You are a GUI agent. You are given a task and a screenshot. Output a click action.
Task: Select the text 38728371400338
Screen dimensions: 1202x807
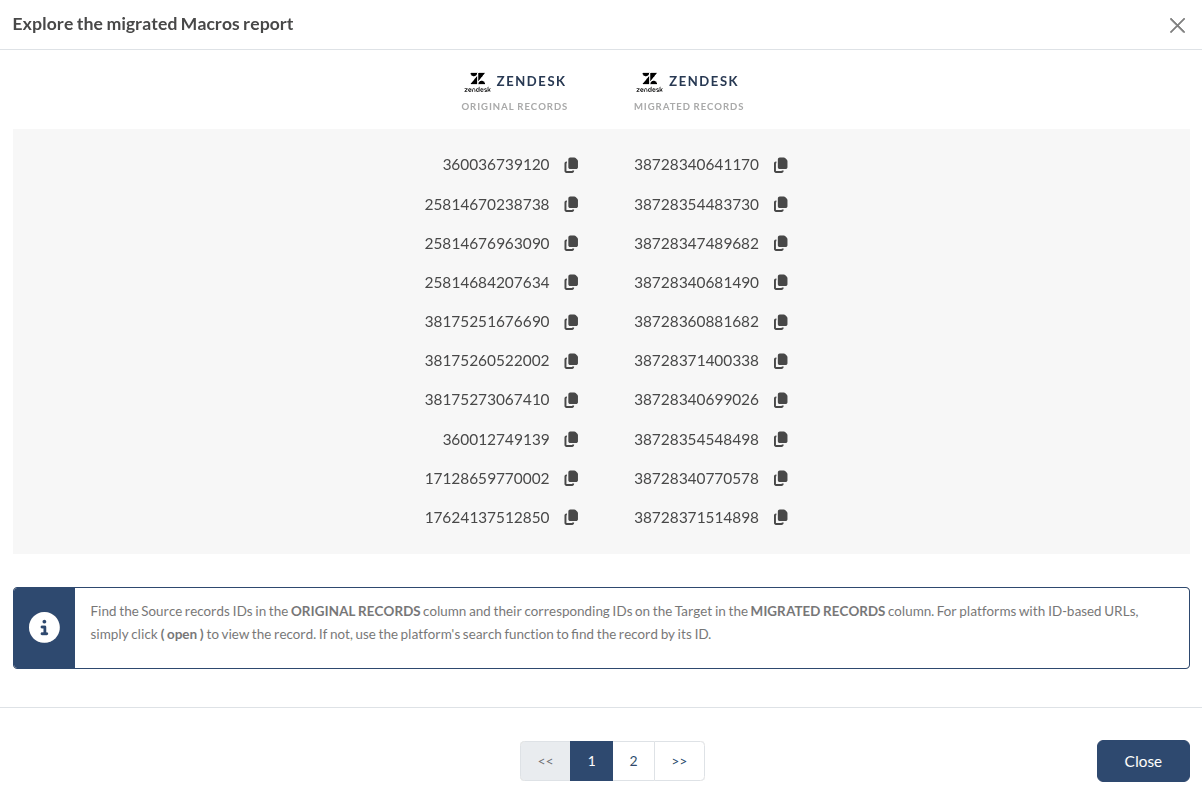tap(697, 361)
